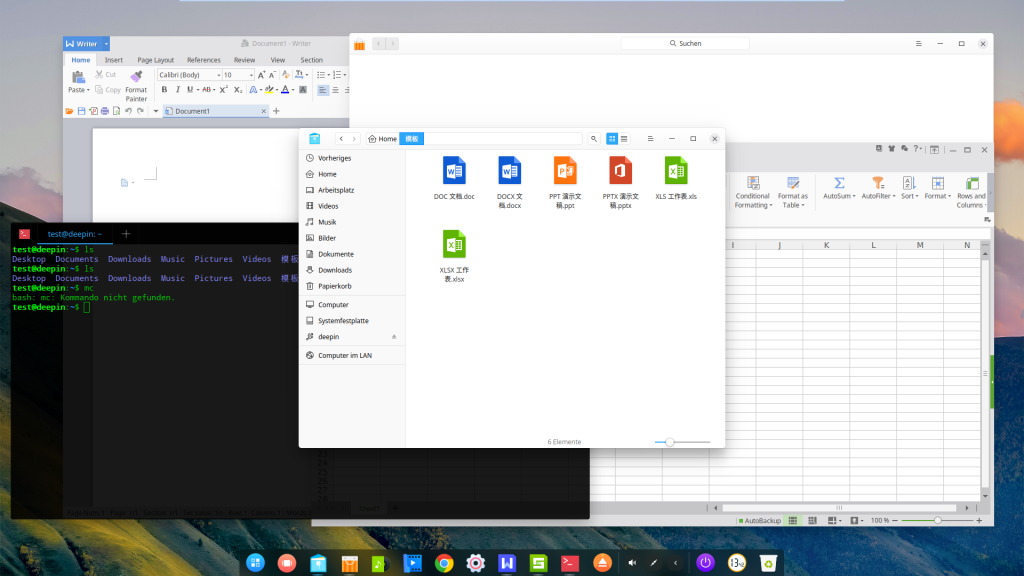Go to Downloads in file manager sidebar

[x=335, y=270]
